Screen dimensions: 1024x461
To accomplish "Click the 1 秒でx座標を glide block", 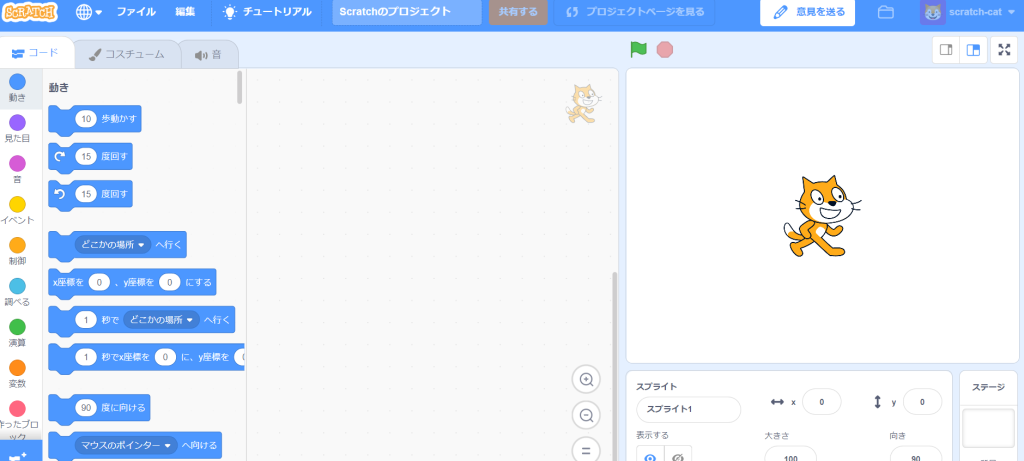I will coord(147,357).
